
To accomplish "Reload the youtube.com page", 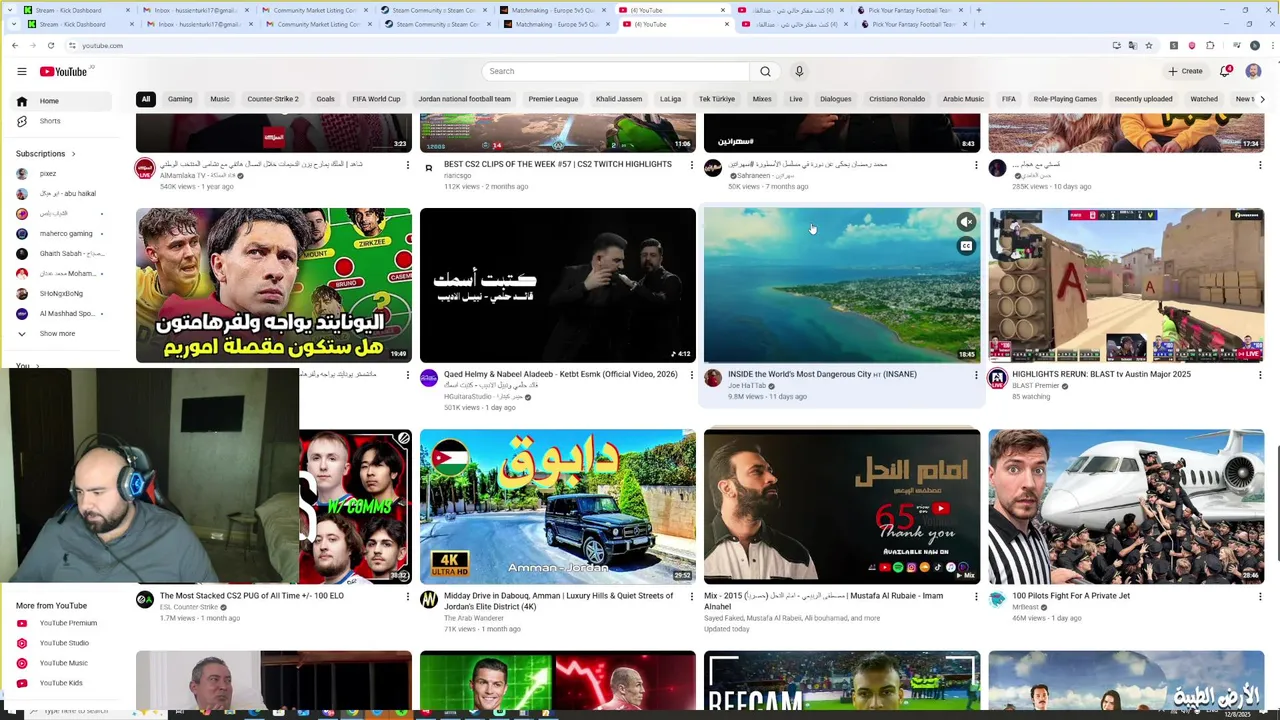I will [x=51, y=45].
